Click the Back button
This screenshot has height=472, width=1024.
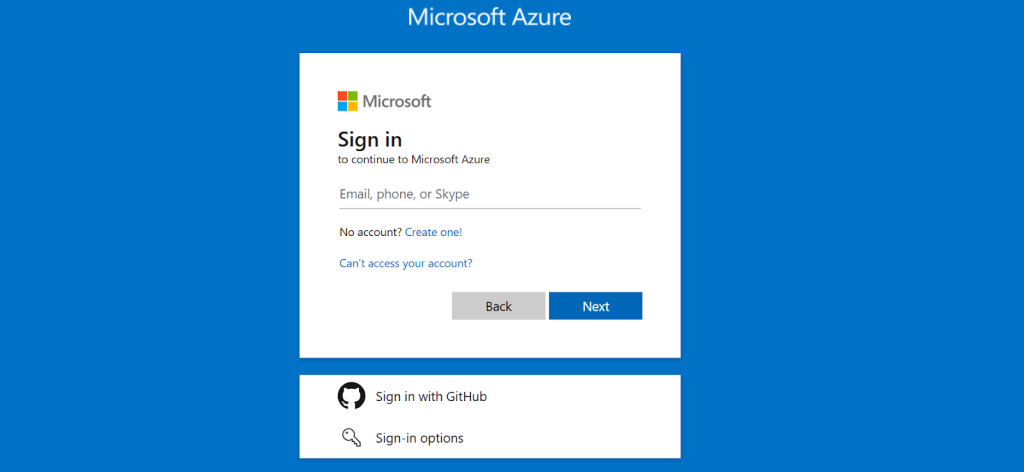coord(498,306)
